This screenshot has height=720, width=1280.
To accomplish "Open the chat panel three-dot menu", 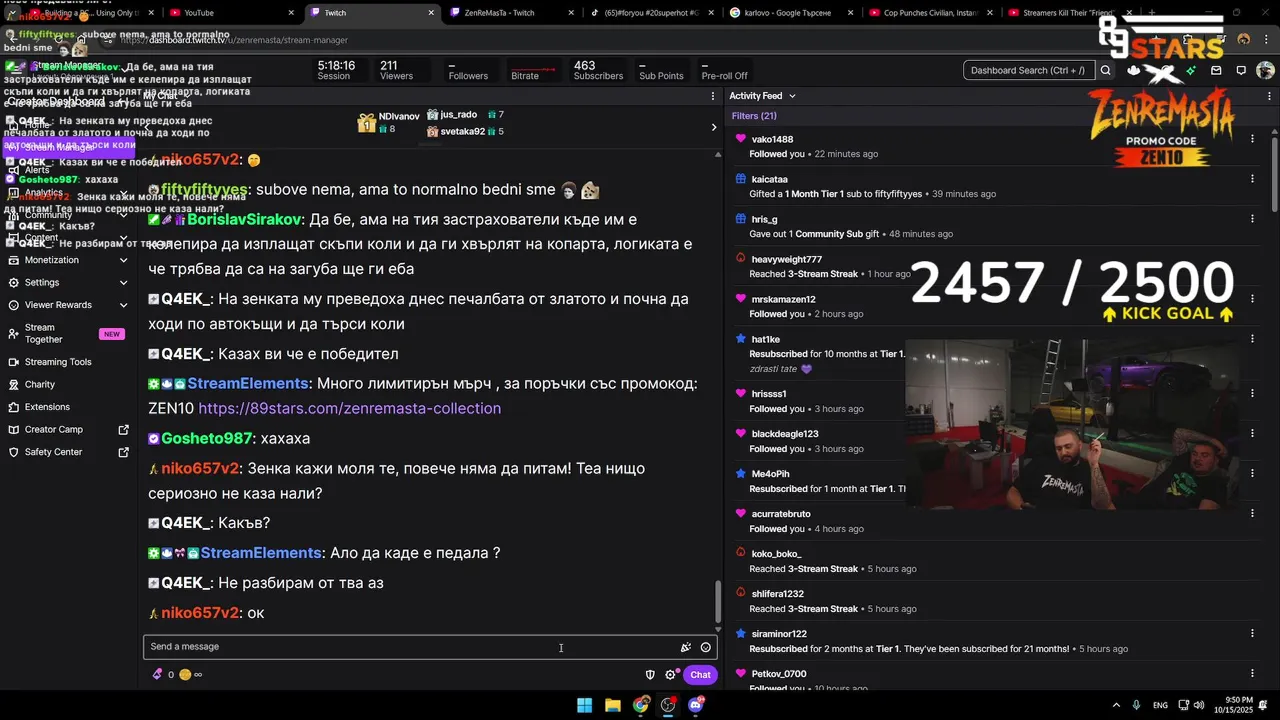I will pos(713,96).
